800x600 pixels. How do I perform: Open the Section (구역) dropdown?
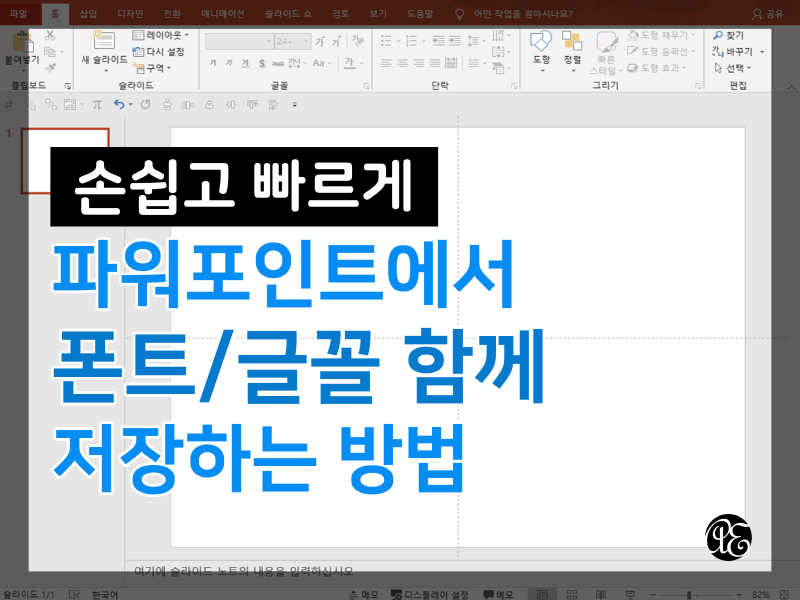coord(152,68)
